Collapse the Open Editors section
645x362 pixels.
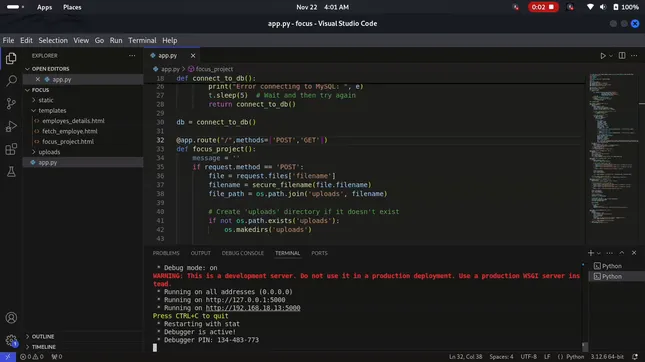pos(51,69)
